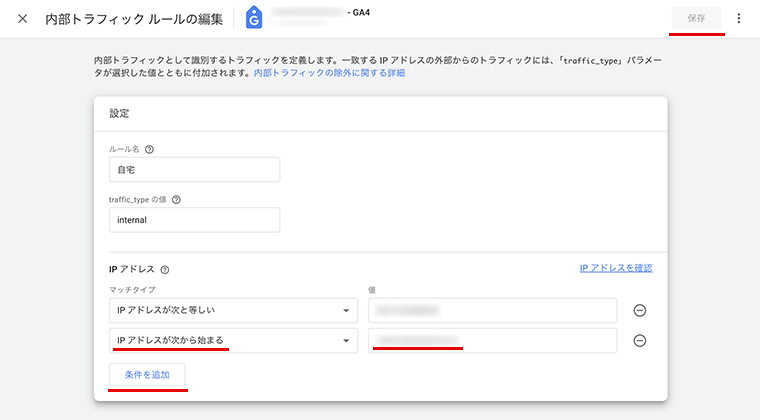Focus value field for 次と等しい condition

pyautogui.click(x=492, y=310)
